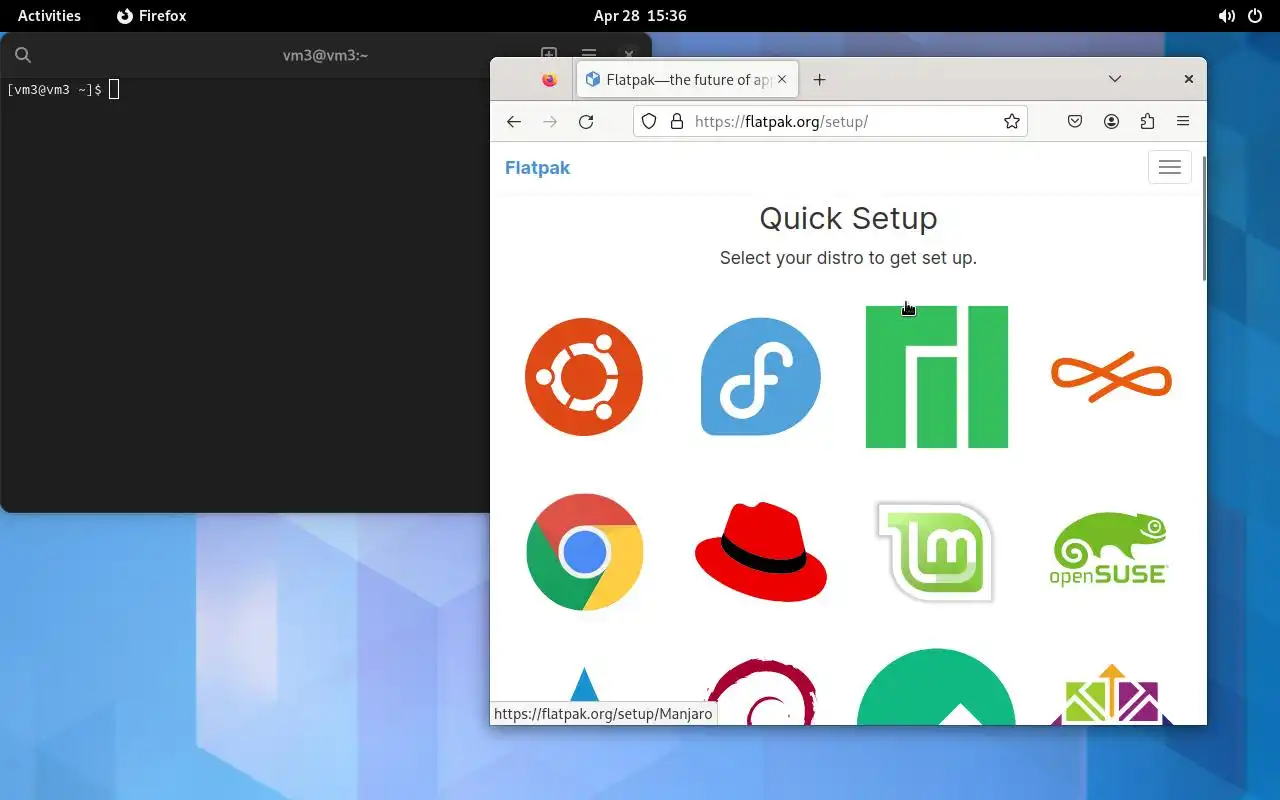Bookmark this page with the star icon
Screen dimensions: 1280x800
pyautogui.click(x=1012, y=121)
